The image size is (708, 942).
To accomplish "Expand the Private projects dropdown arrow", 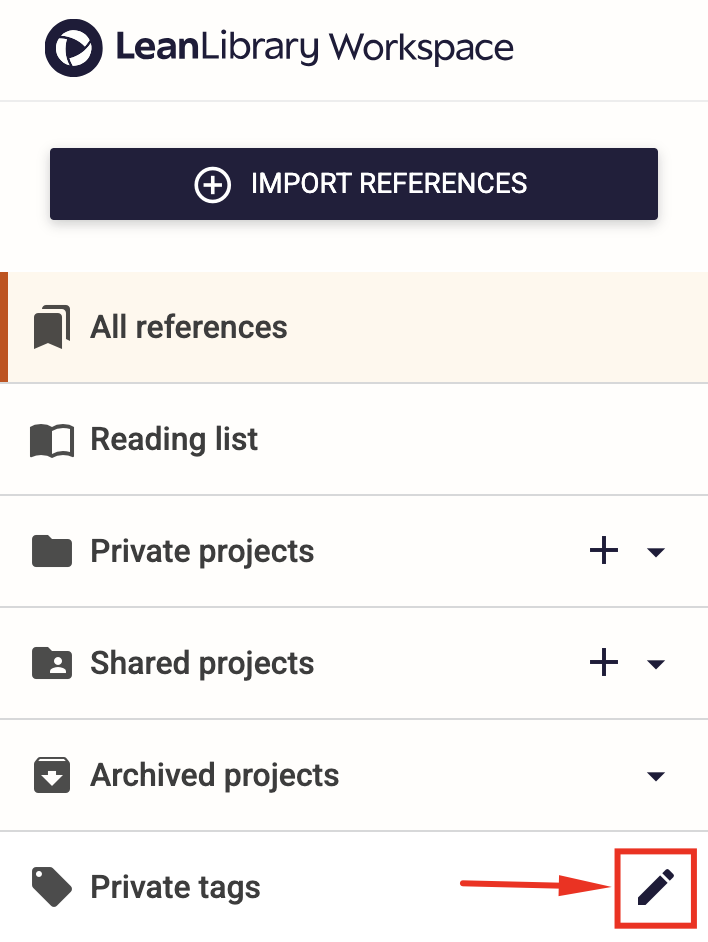I will 656,552.
